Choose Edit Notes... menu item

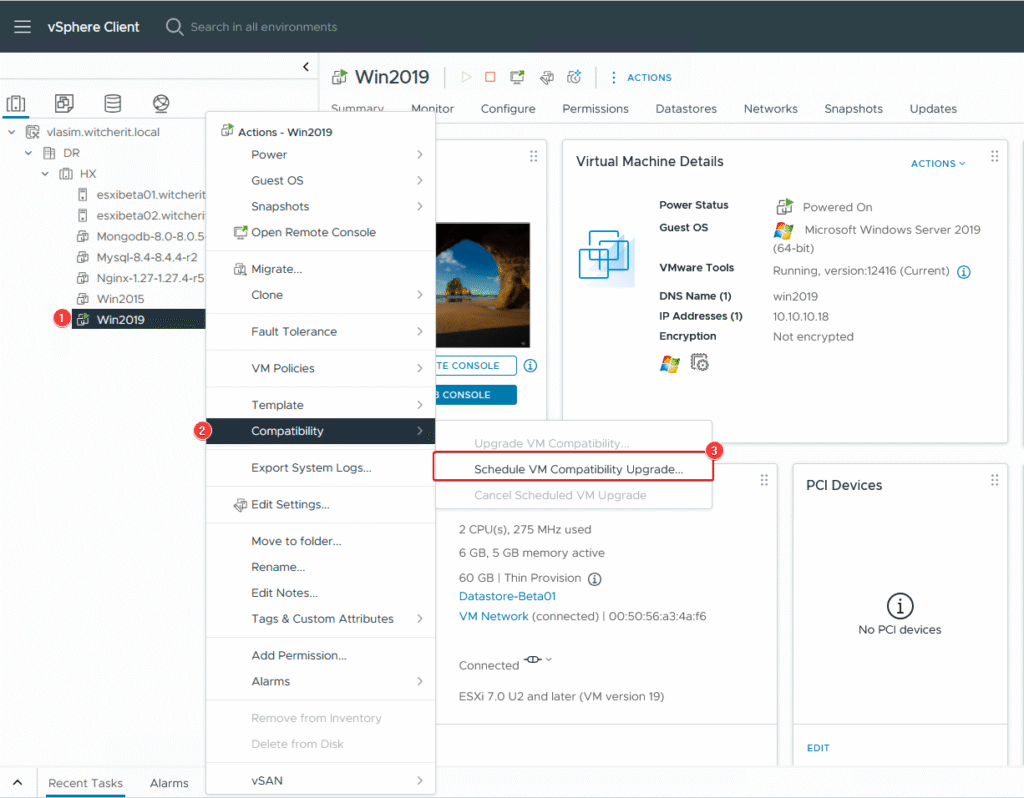[x=321, y=593]
